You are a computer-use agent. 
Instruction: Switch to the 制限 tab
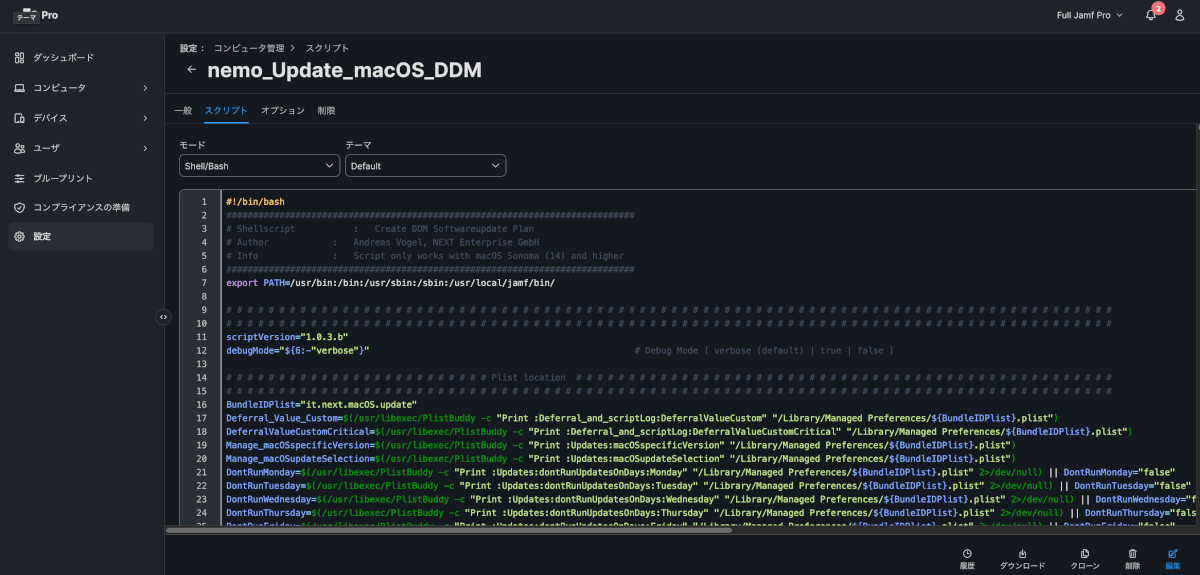[x=326, y=111]
